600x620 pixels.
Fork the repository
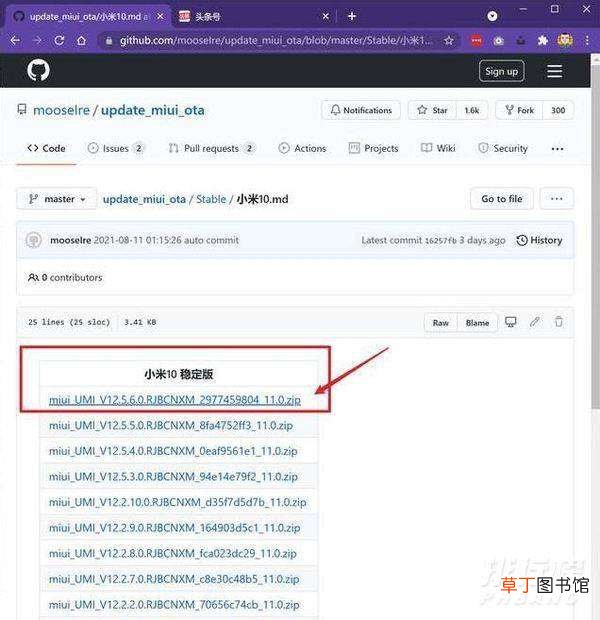519,110
